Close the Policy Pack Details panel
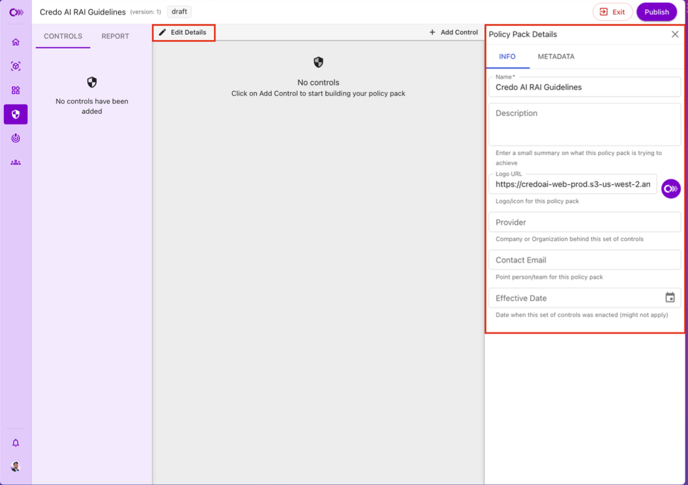Screen dimensions: 688x485 pyautogui.click(x=675, y=34)
